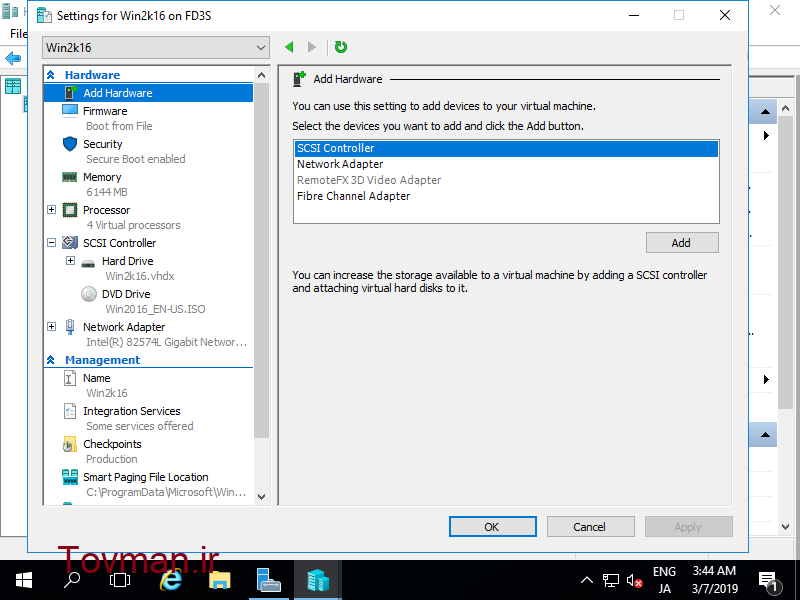The height and width of the screenshot is (600, 800).
Task: Click the Hard Drive icon
Action: click(88, 263)
